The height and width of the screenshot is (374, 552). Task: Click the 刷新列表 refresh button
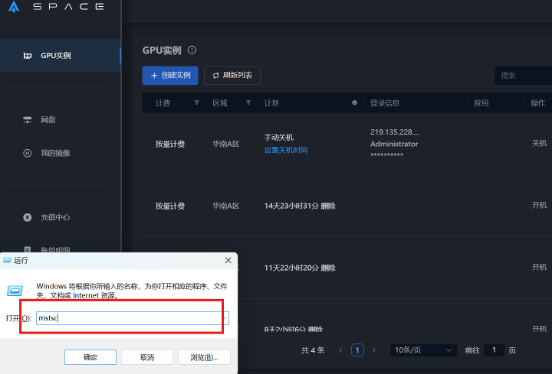[232, 75]
